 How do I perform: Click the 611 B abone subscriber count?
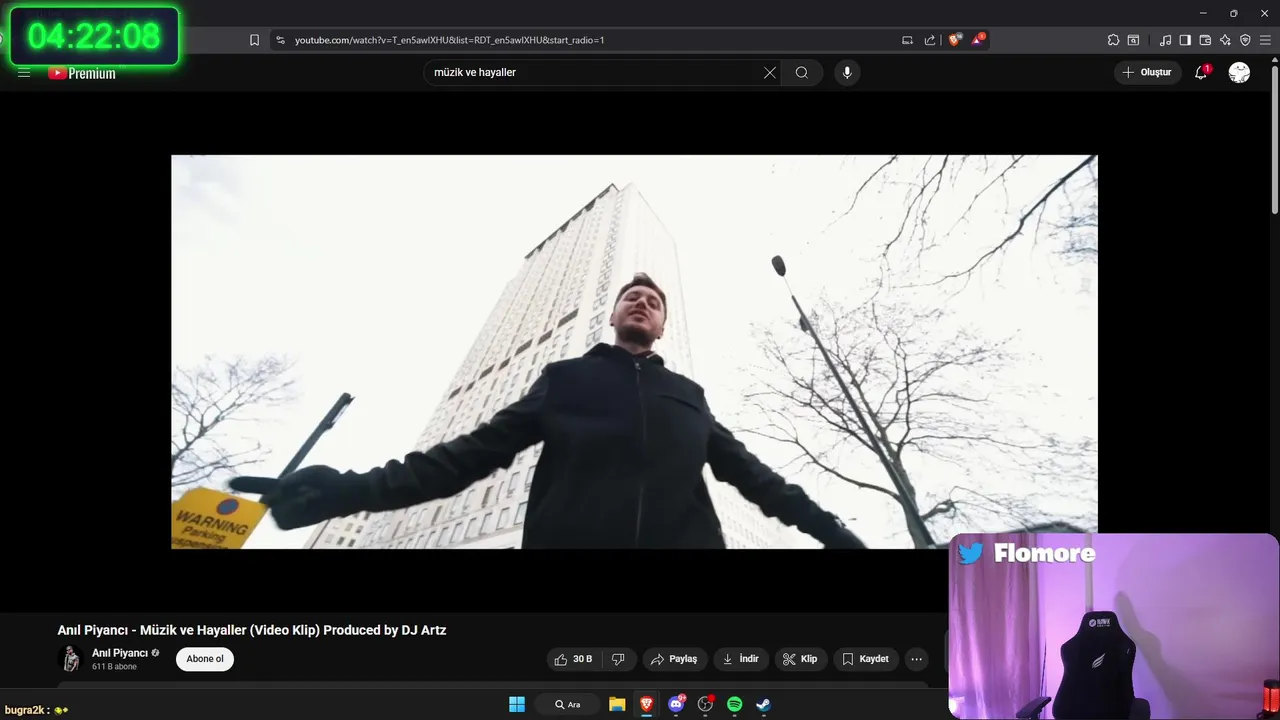pyautogui.click(x=114, y=667)
